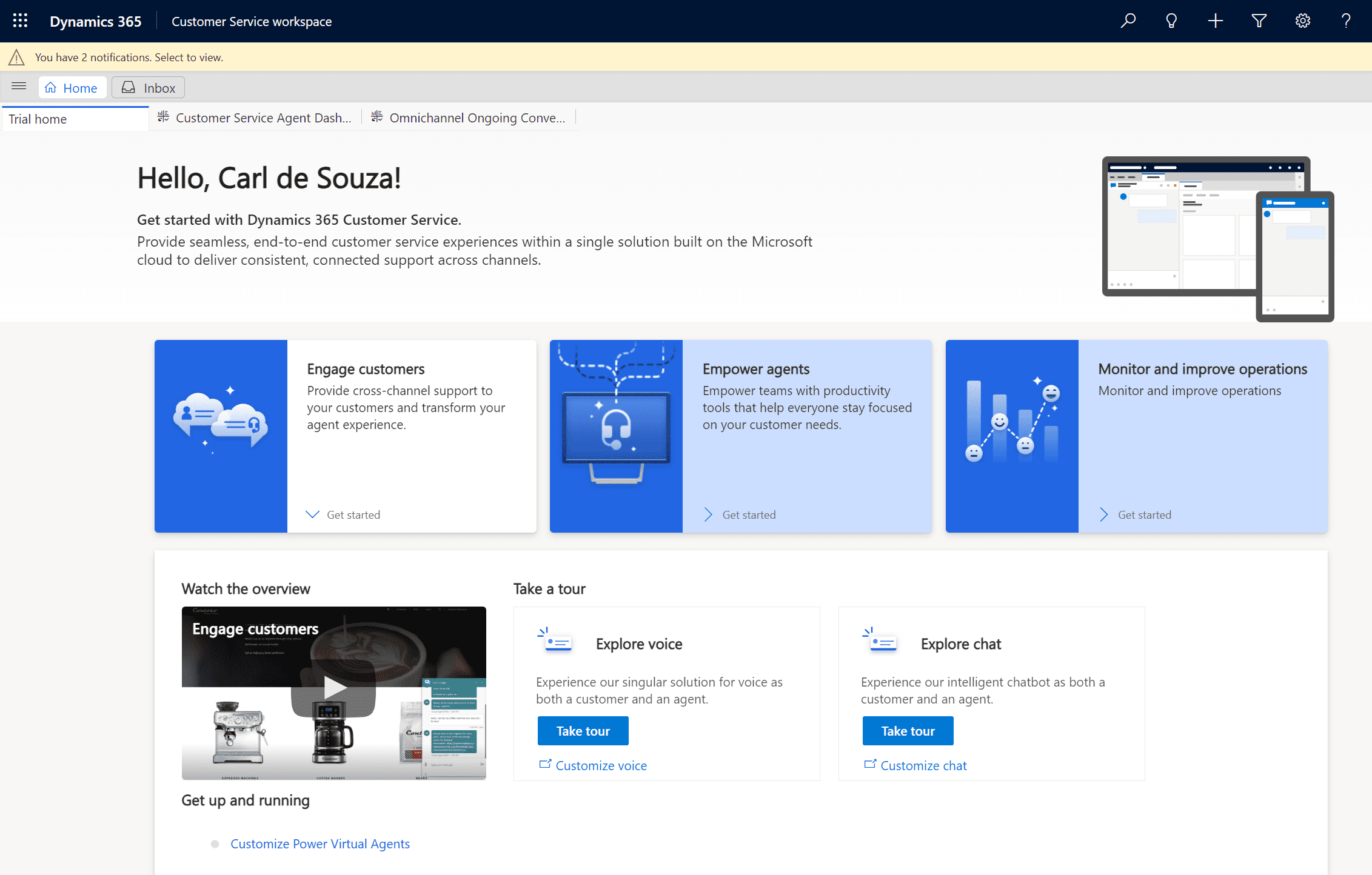Click the Inbox tray icon

129,88
